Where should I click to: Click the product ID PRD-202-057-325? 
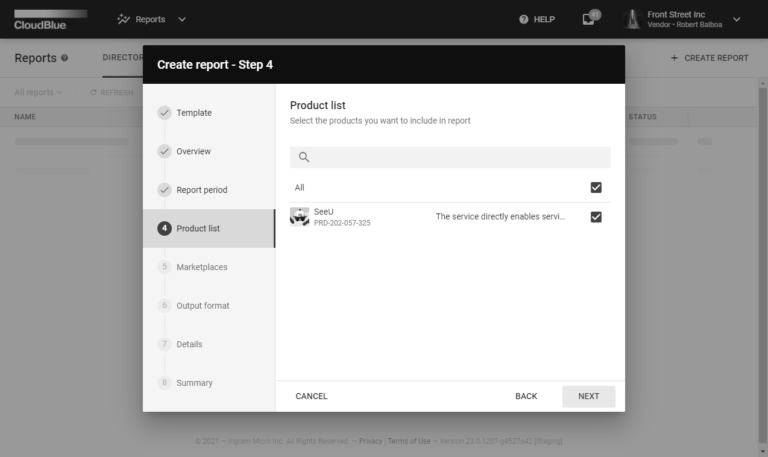click(342, 223)
